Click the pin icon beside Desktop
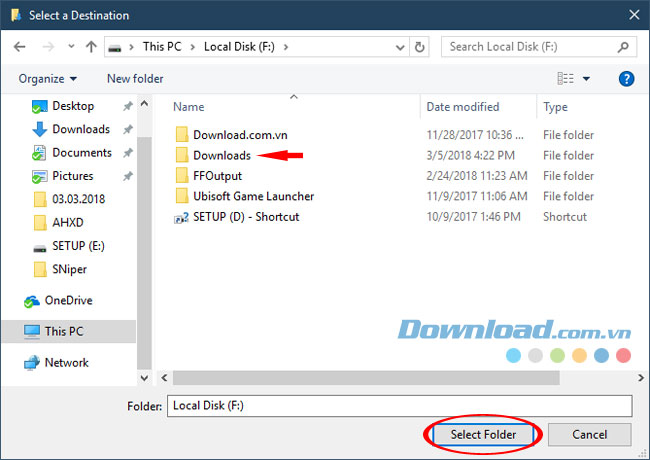Screen dimensions: 650x460 click(x=127, y=107)
